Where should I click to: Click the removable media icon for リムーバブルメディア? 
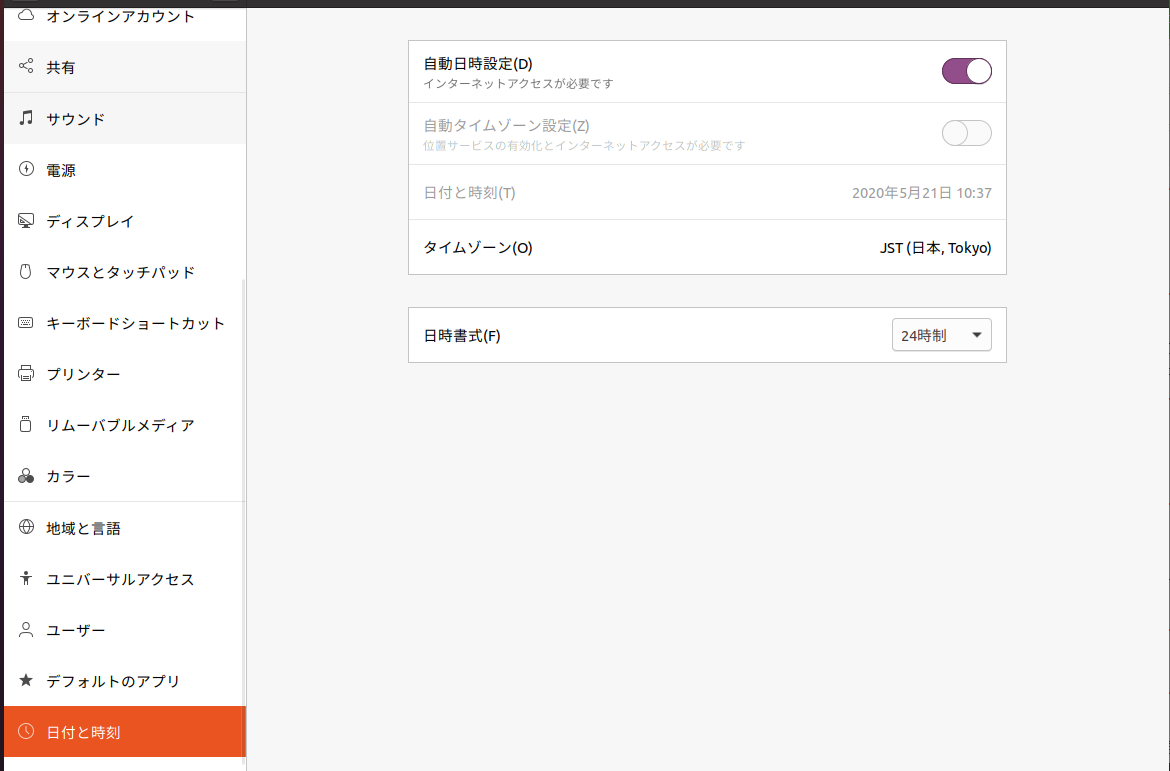26,424
